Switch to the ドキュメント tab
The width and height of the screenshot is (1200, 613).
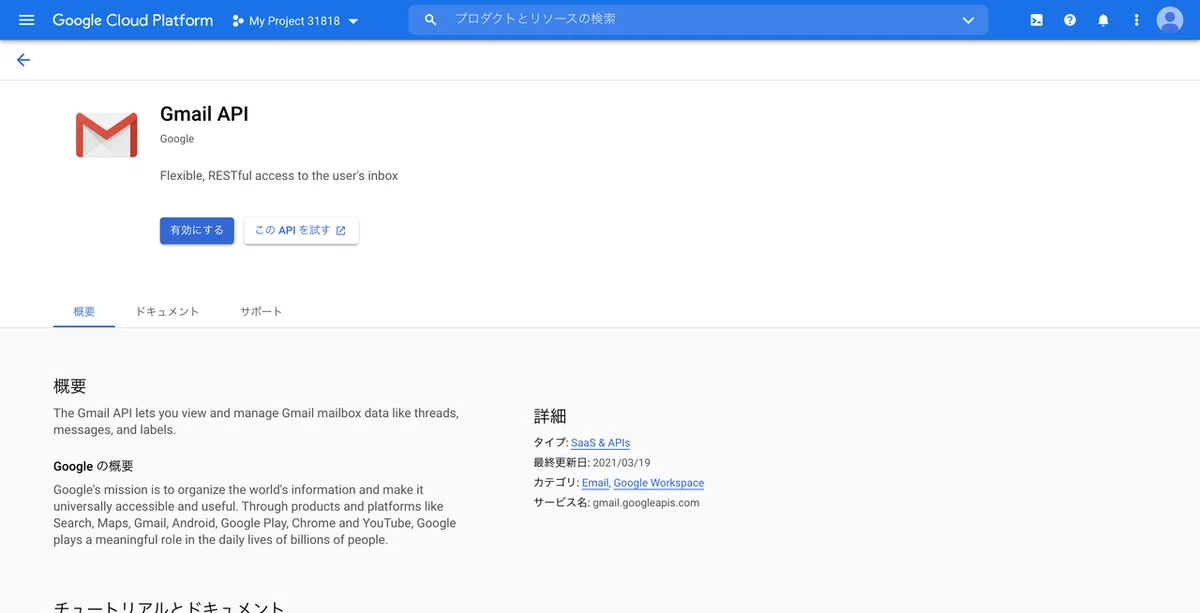[167, 311]
